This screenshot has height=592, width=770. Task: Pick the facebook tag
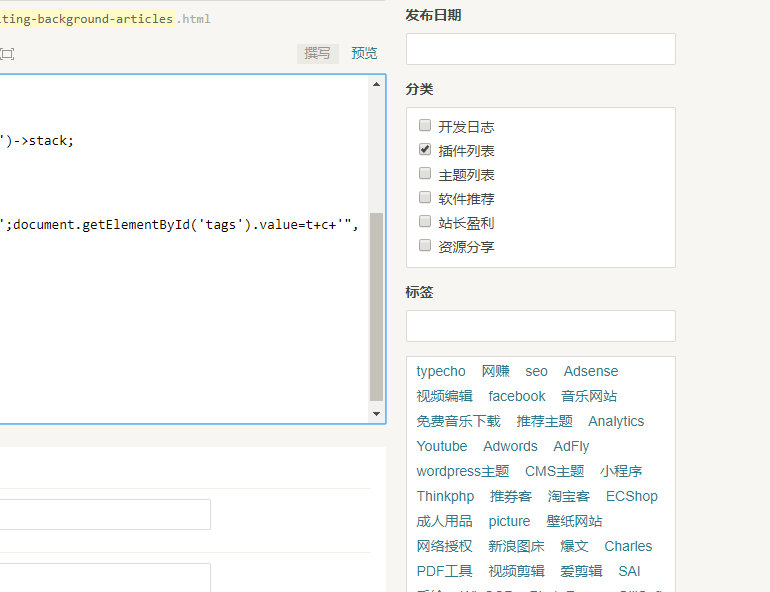517,396
